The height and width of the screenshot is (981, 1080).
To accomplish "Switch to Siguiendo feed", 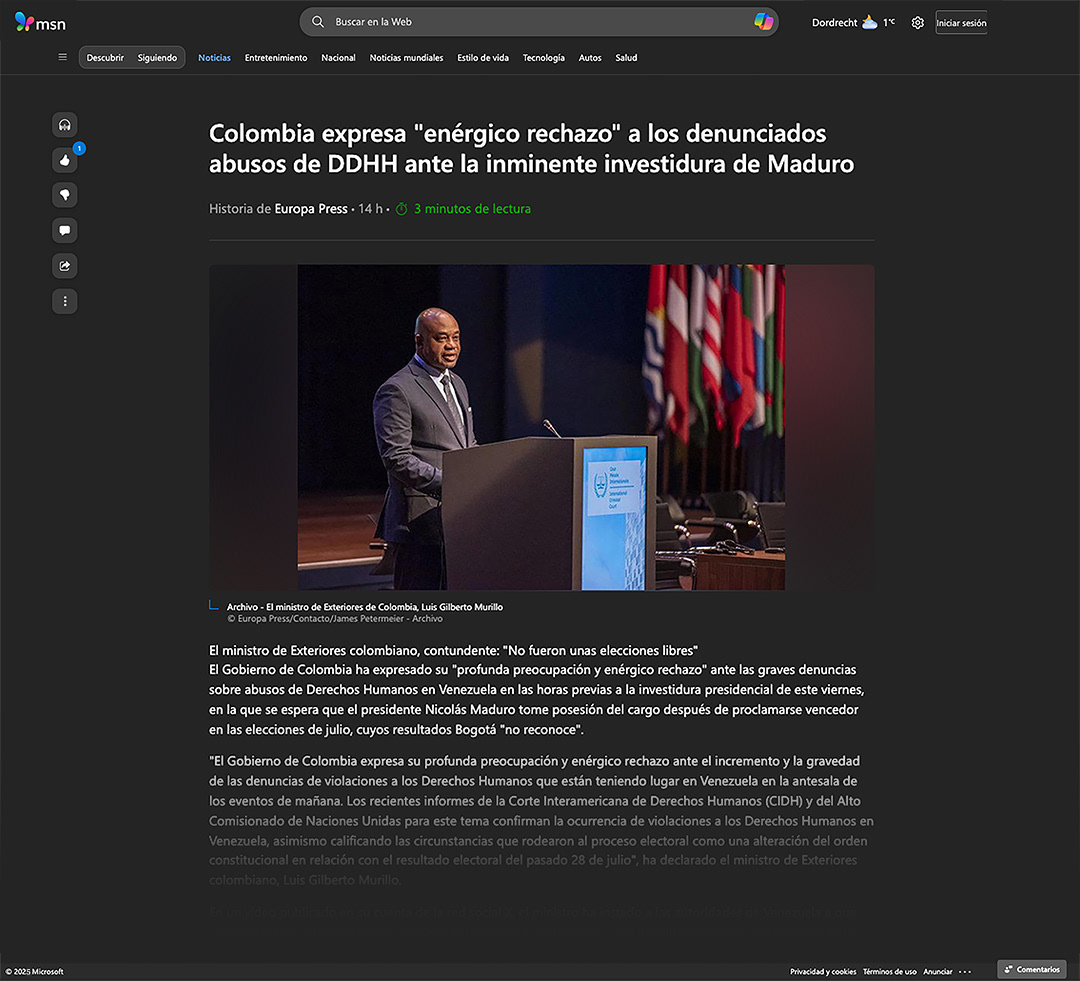I will click(157, 58).
